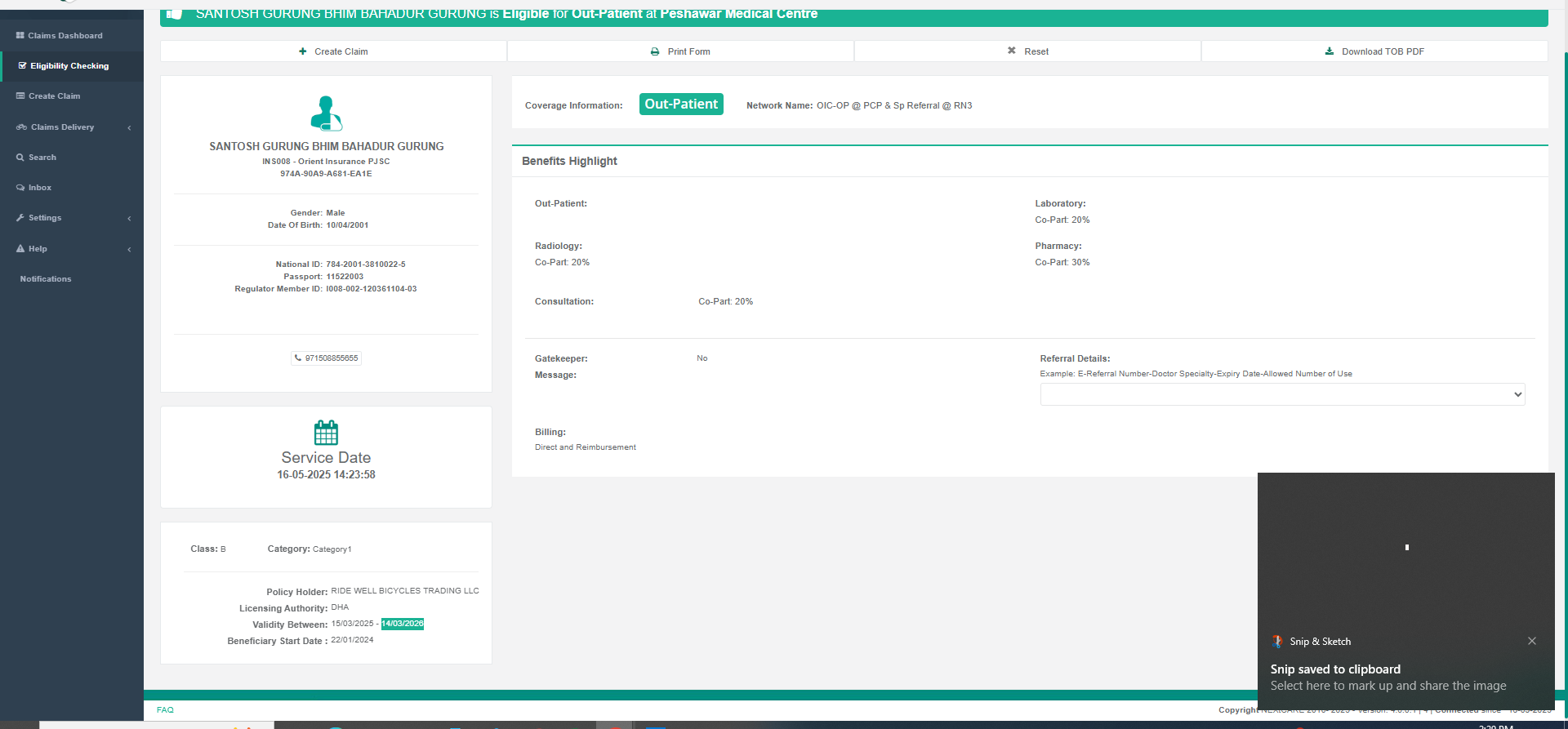Click the highlighted validity end date 14/03/2026

[x=403, y=624]
